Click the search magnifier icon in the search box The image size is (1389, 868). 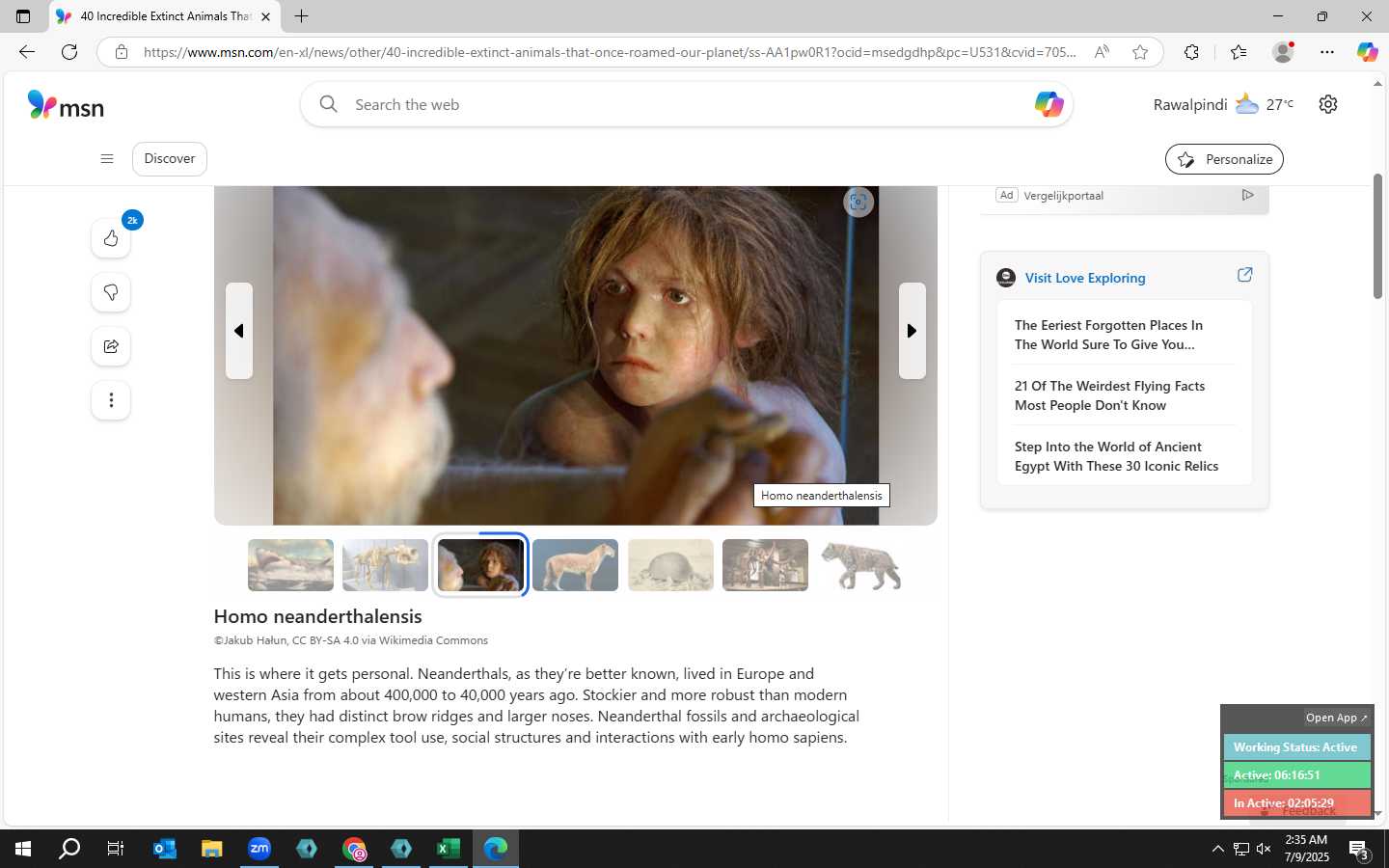[x=328, y=104]
